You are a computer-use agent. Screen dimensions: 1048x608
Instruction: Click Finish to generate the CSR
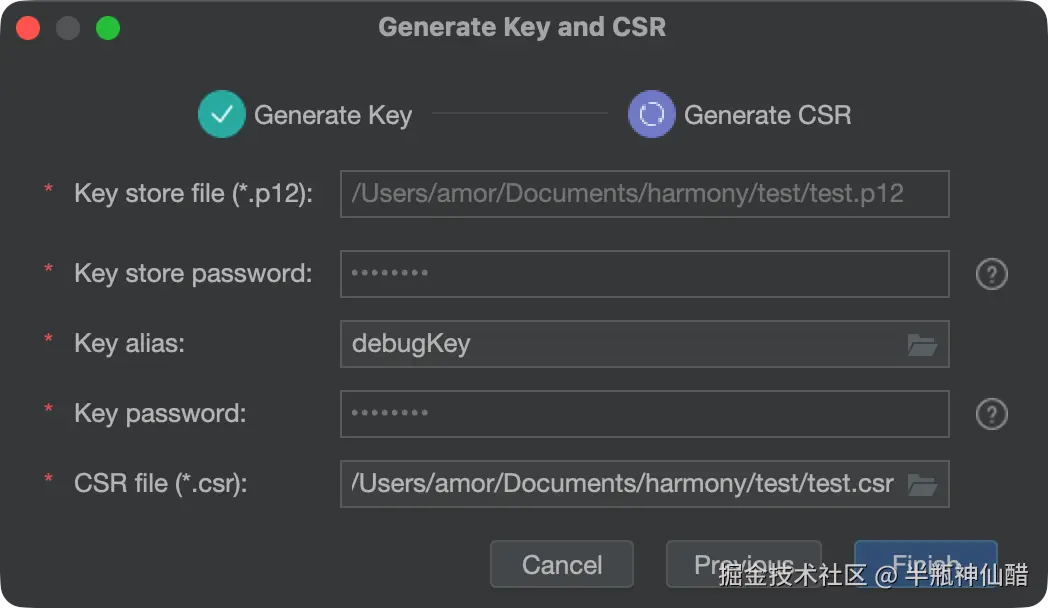925,565
